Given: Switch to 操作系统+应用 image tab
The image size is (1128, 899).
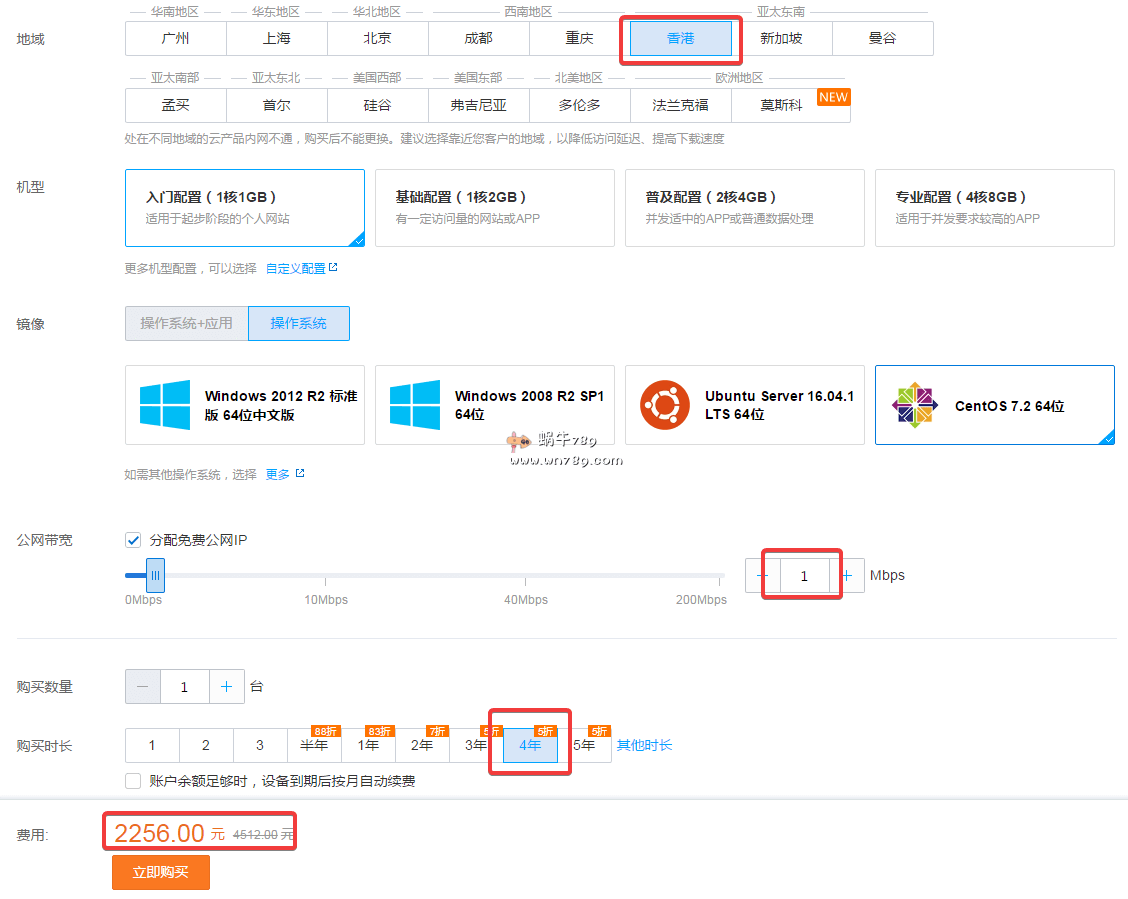Looking at the screenshot, I should pyautogui.click(x=186, y=323).
